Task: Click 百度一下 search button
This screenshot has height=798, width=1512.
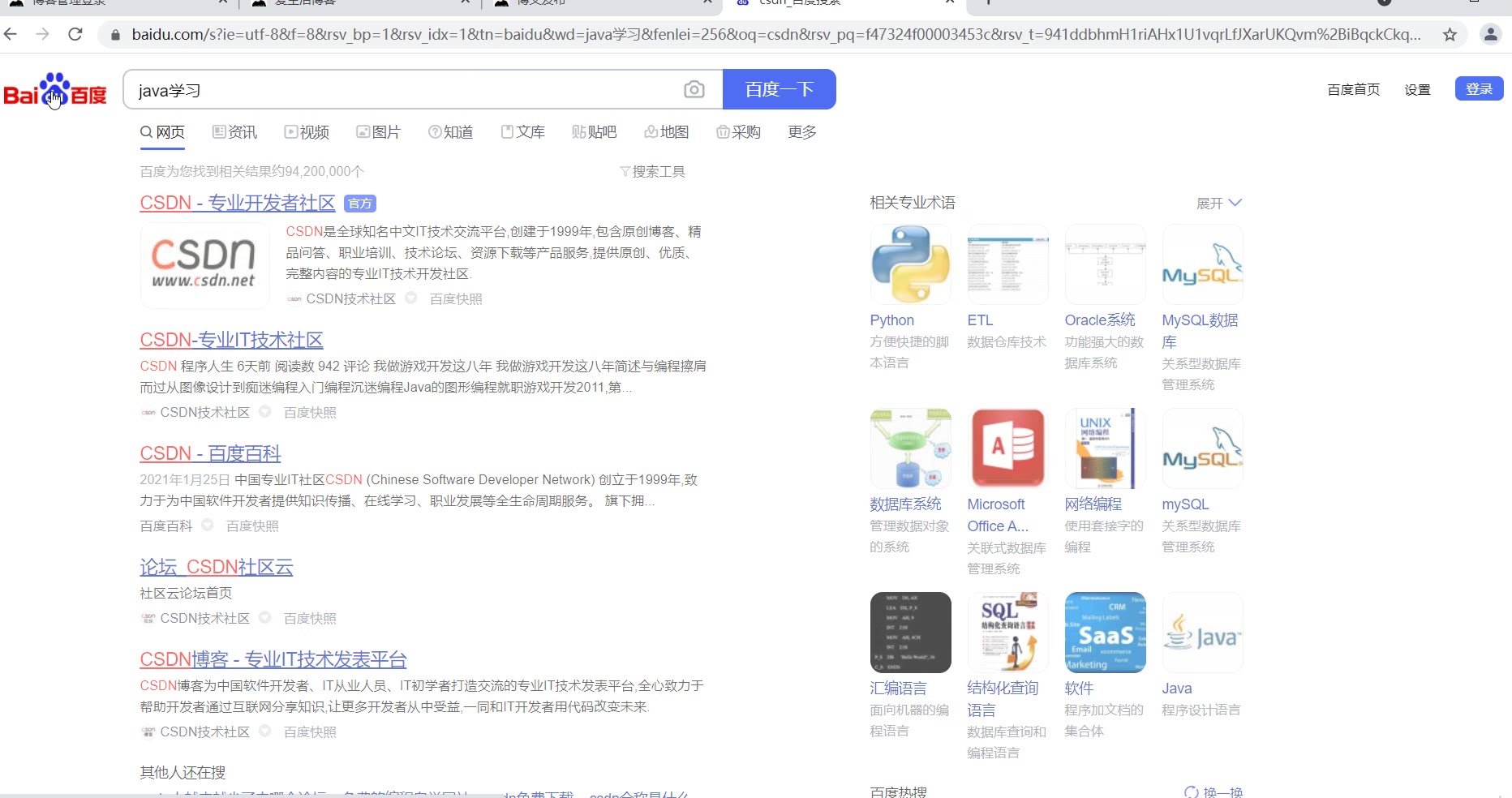Action: [780, 89]
